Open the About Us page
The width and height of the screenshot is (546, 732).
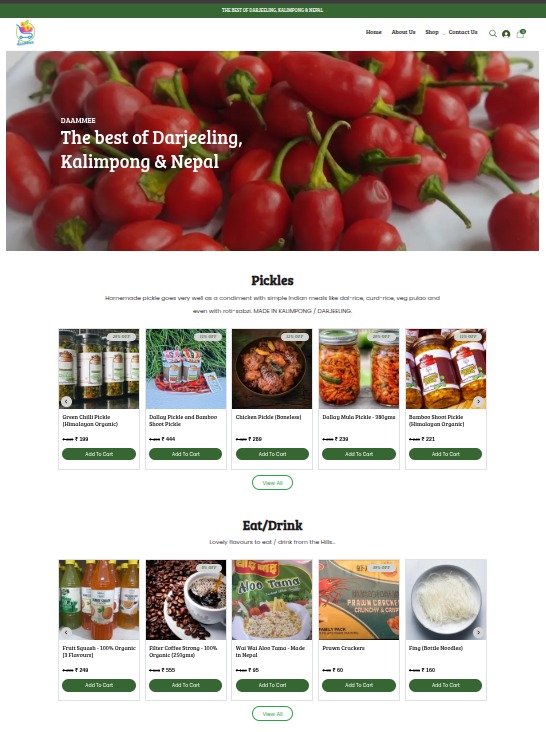pyautogui.click(x=403, y=32)
